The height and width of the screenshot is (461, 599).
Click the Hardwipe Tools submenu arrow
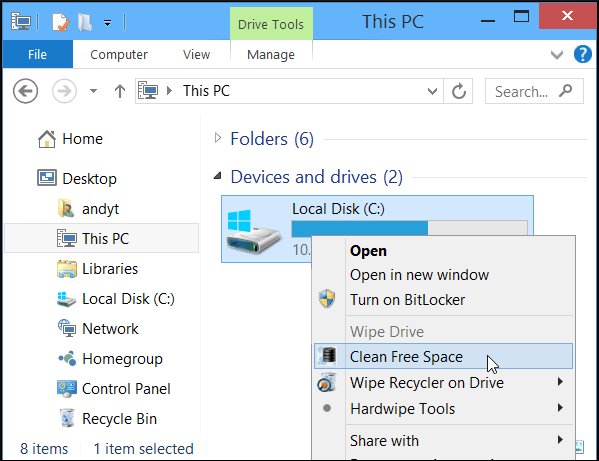click(x=560, y=408)
